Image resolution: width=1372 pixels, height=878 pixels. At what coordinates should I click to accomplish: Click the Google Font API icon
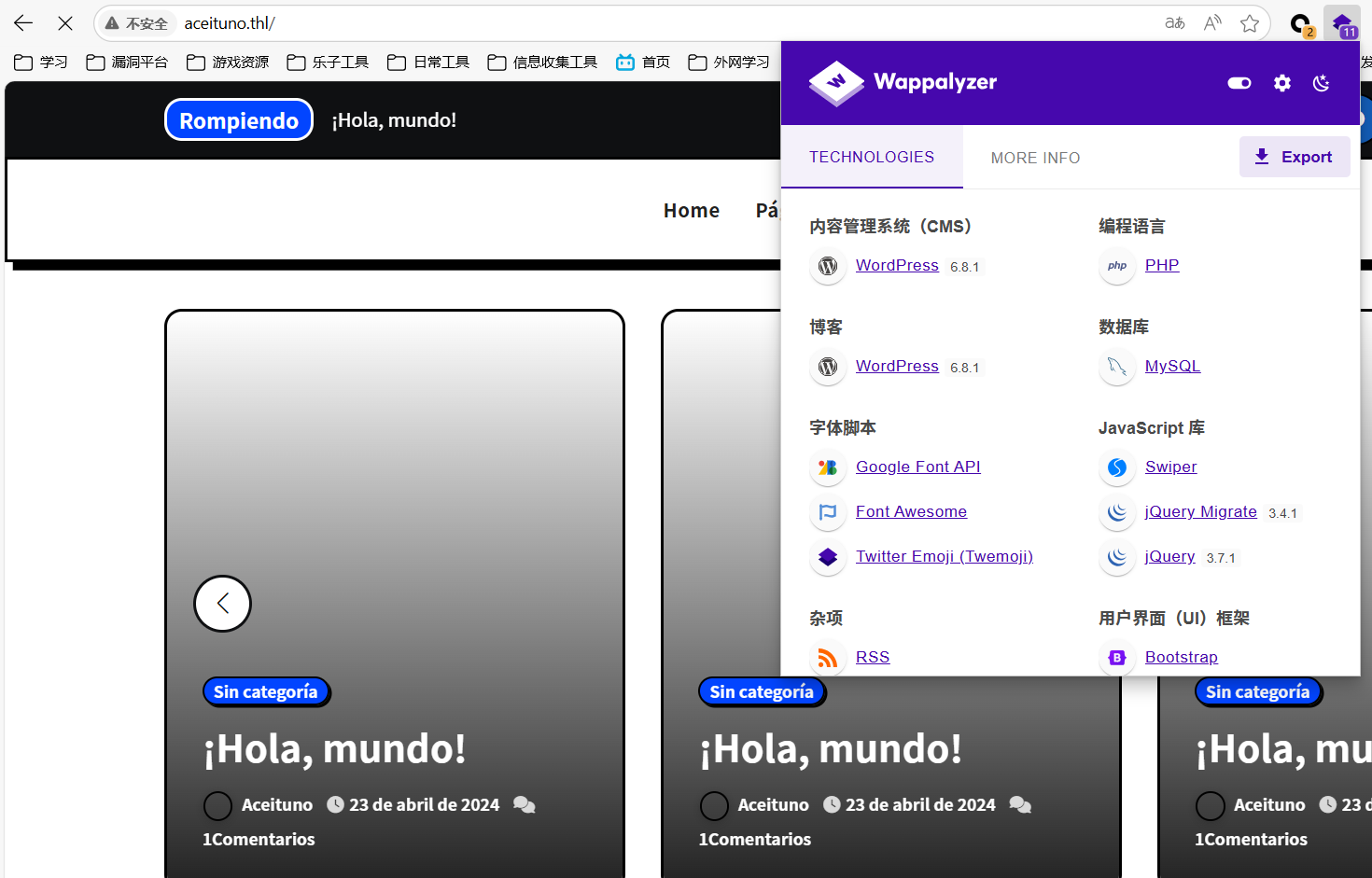tap(828, 467)
